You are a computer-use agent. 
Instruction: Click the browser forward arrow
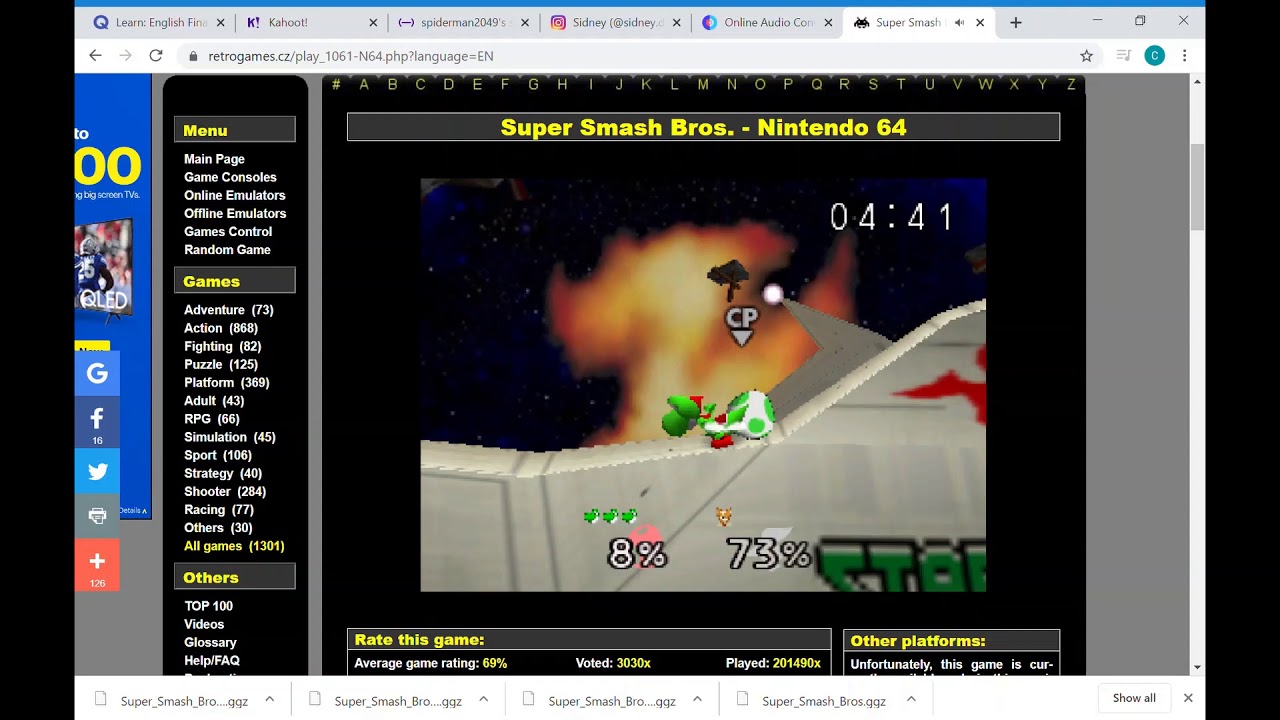125,56
